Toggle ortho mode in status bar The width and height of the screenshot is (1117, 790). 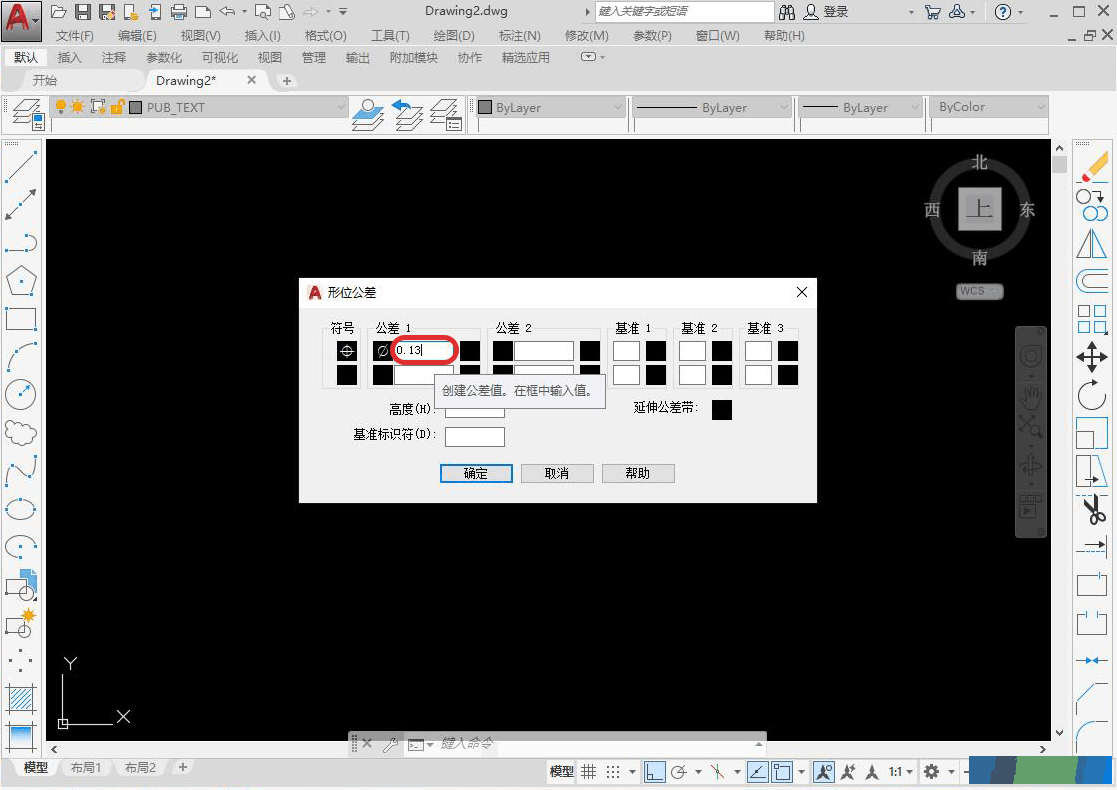[x=655, y=771]
